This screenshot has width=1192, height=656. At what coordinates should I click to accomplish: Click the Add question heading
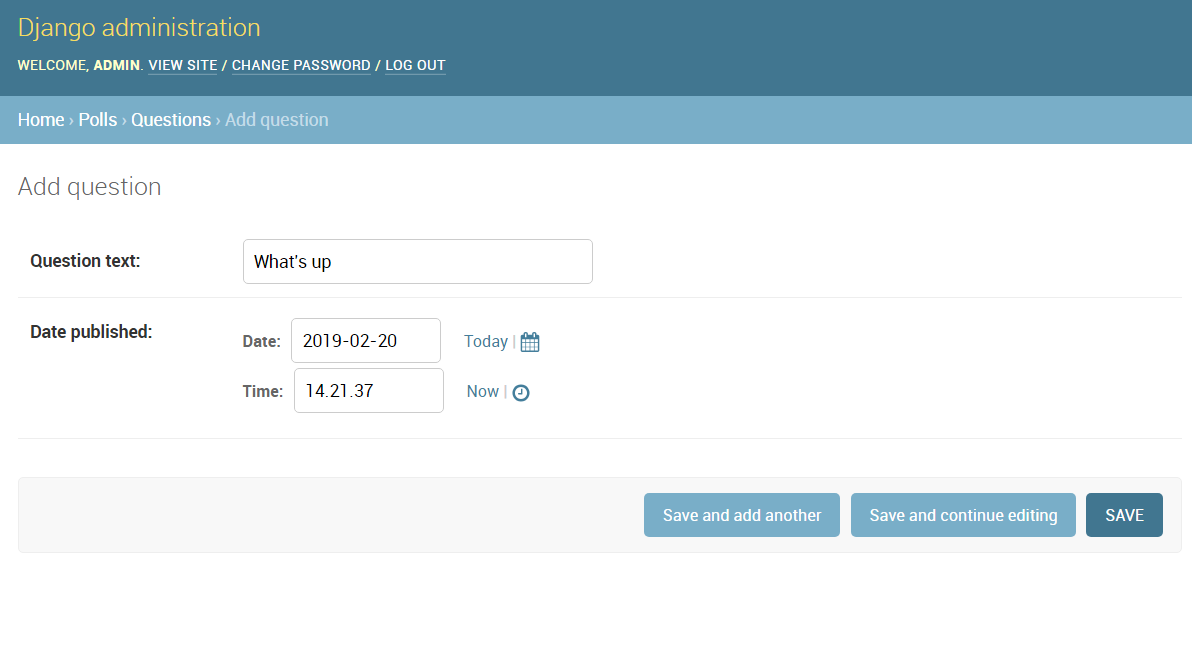90,186
